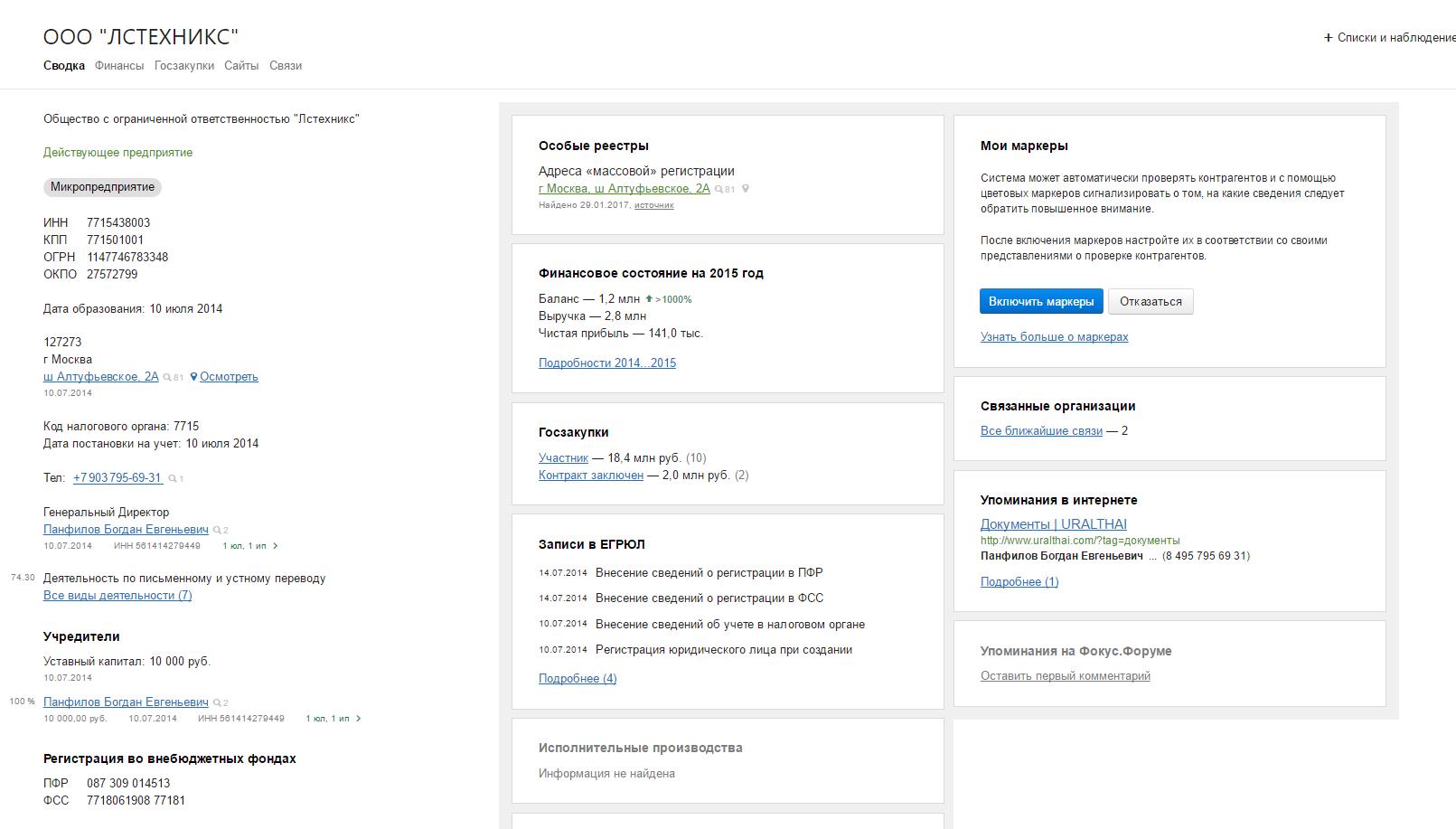
Task: Click Оставить первый комментарий link
Action: point(1066,675)
